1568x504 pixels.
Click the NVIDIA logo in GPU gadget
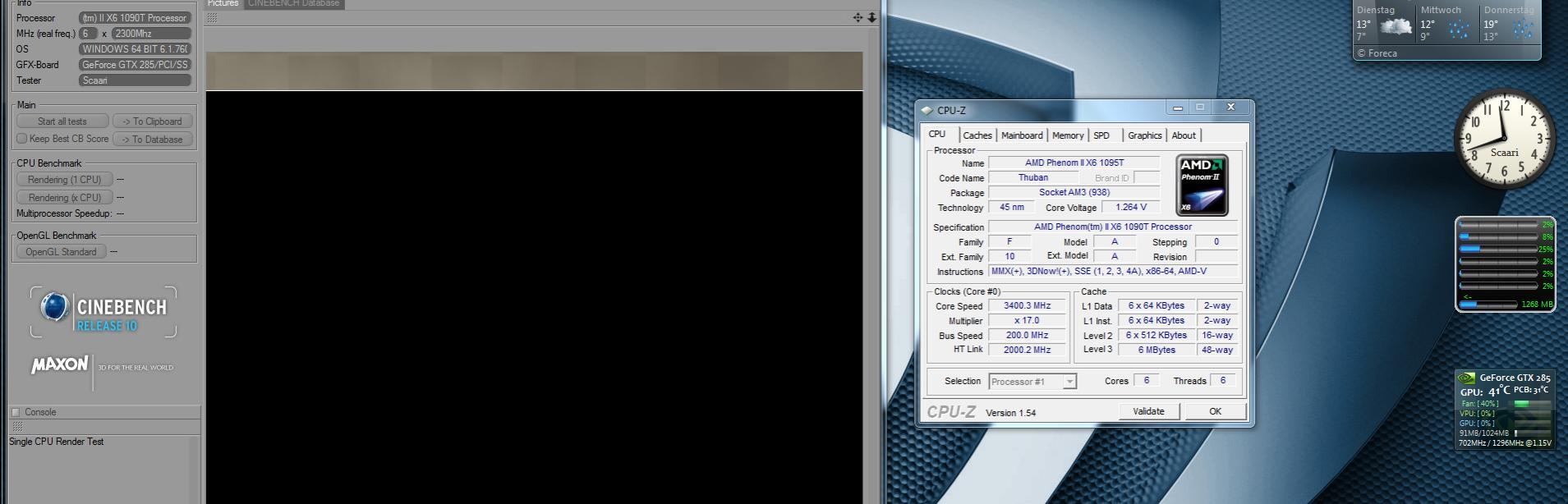coord(1466,378)
